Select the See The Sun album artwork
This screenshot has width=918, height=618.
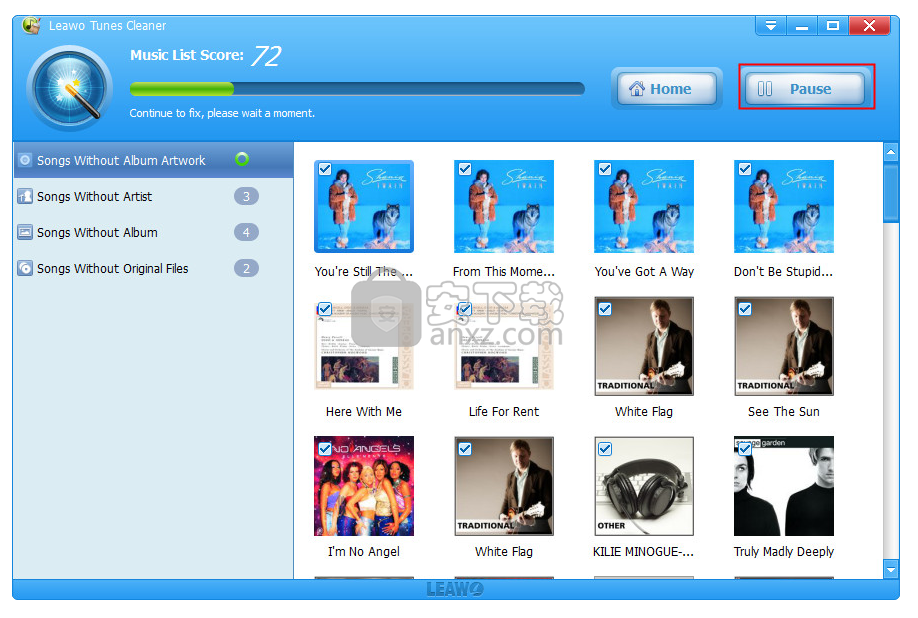pos(783,346)
